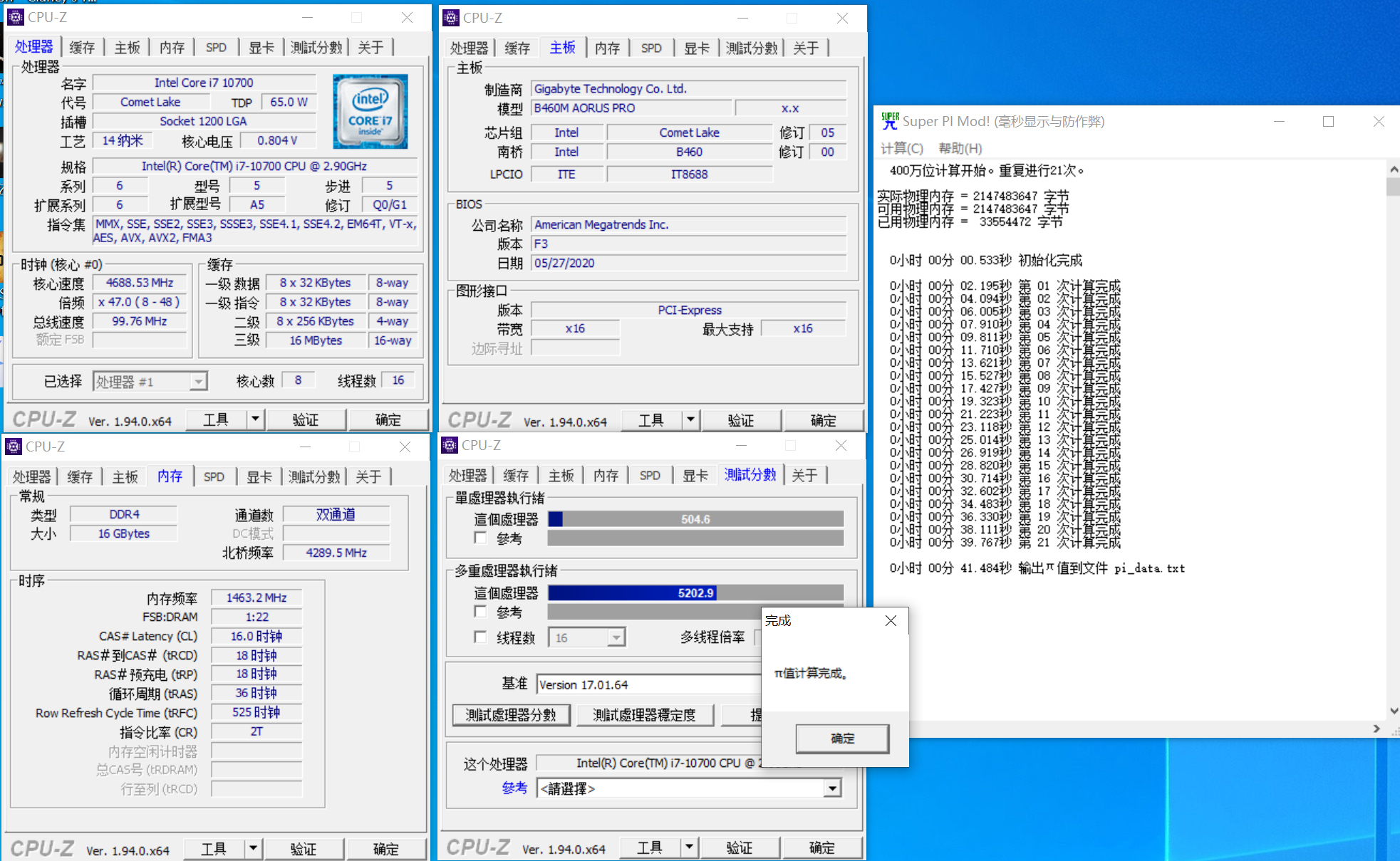Click the Super PI title bar icon
This screenshot has width=1400, height=861.
tap(890, 121)
